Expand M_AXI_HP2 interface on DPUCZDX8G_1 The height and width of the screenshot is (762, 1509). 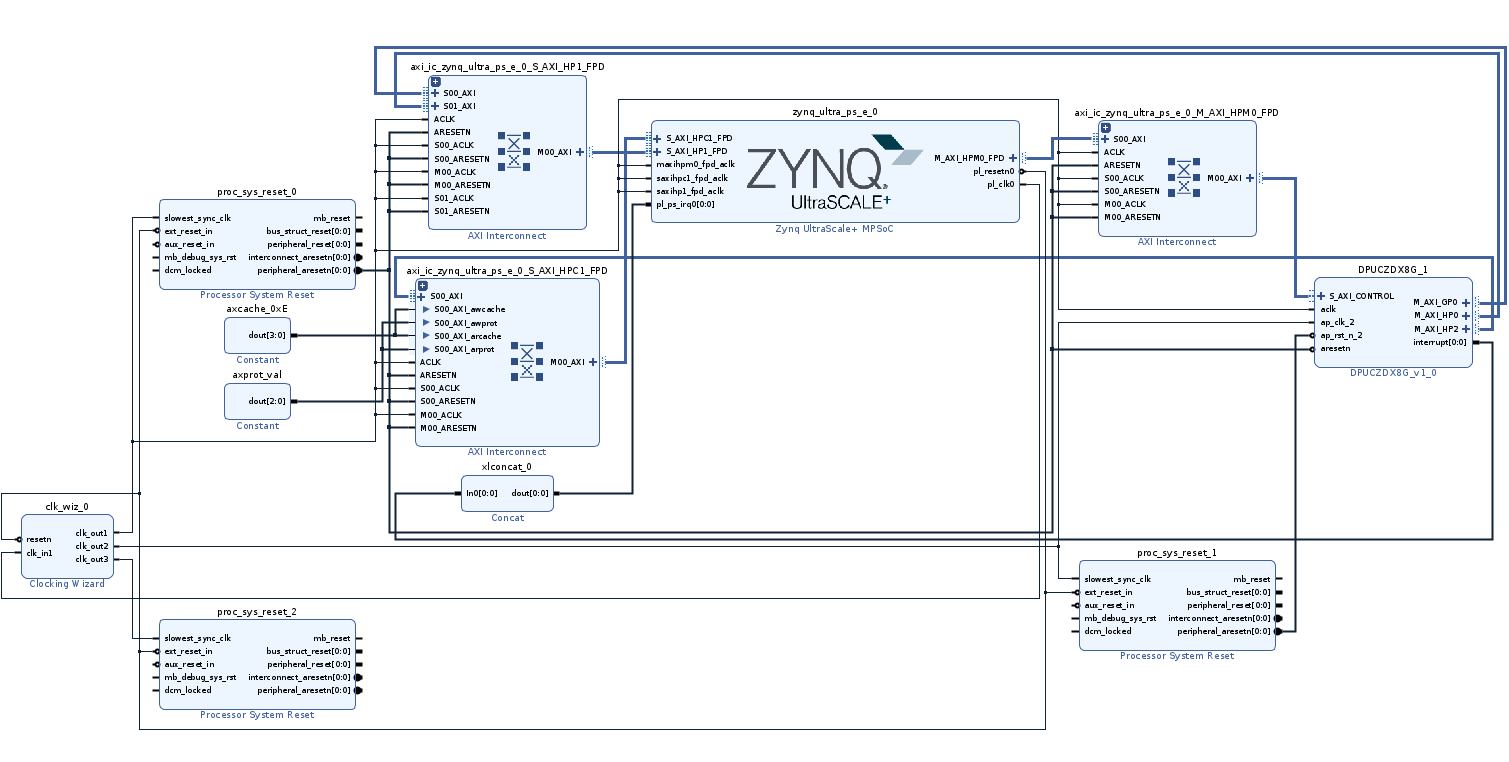1466,328
